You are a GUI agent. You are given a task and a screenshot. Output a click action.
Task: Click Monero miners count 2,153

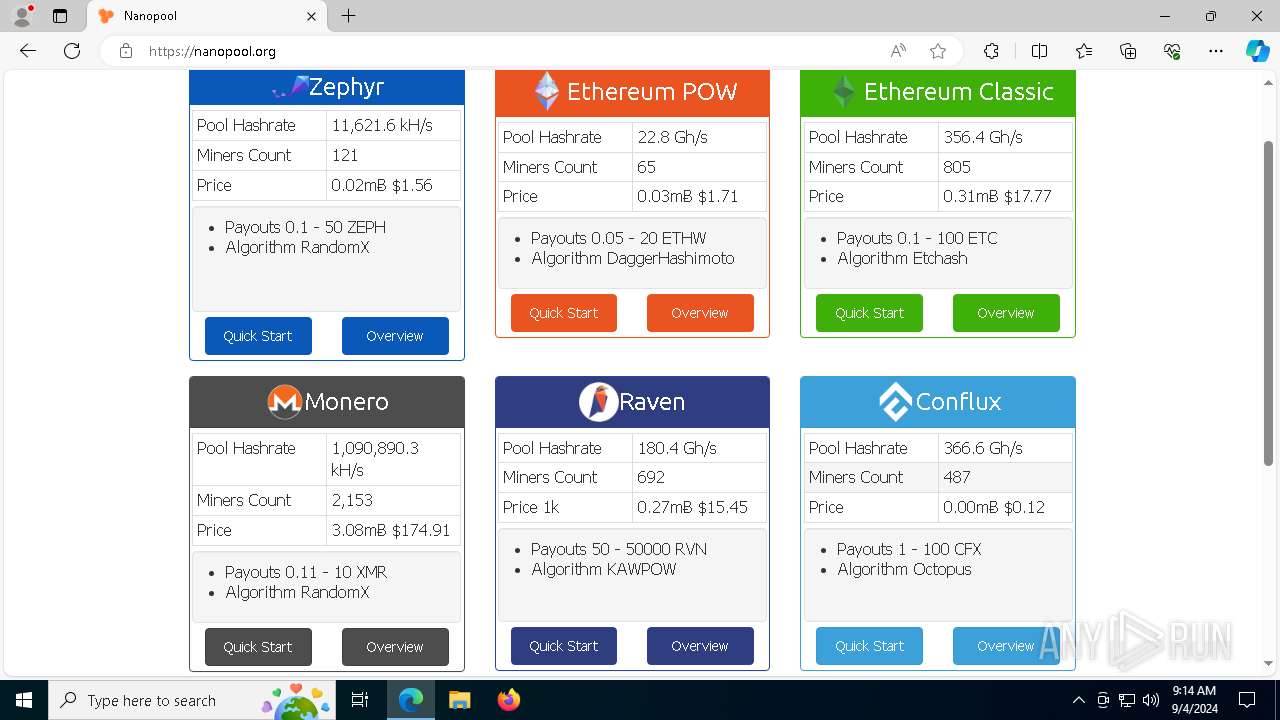pos(352,500)
